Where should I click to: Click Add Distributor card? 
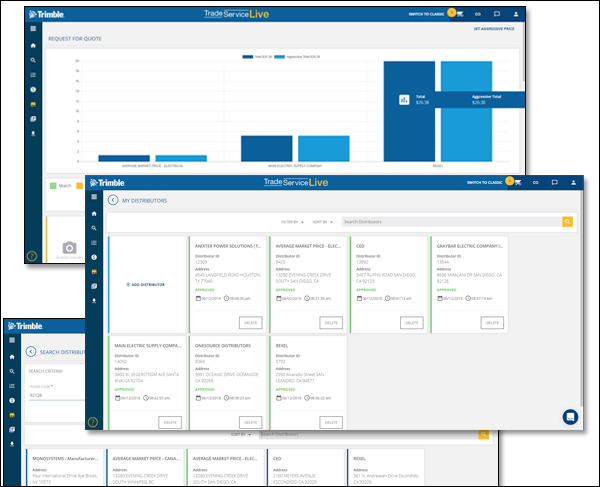click(x=145, y=285)
